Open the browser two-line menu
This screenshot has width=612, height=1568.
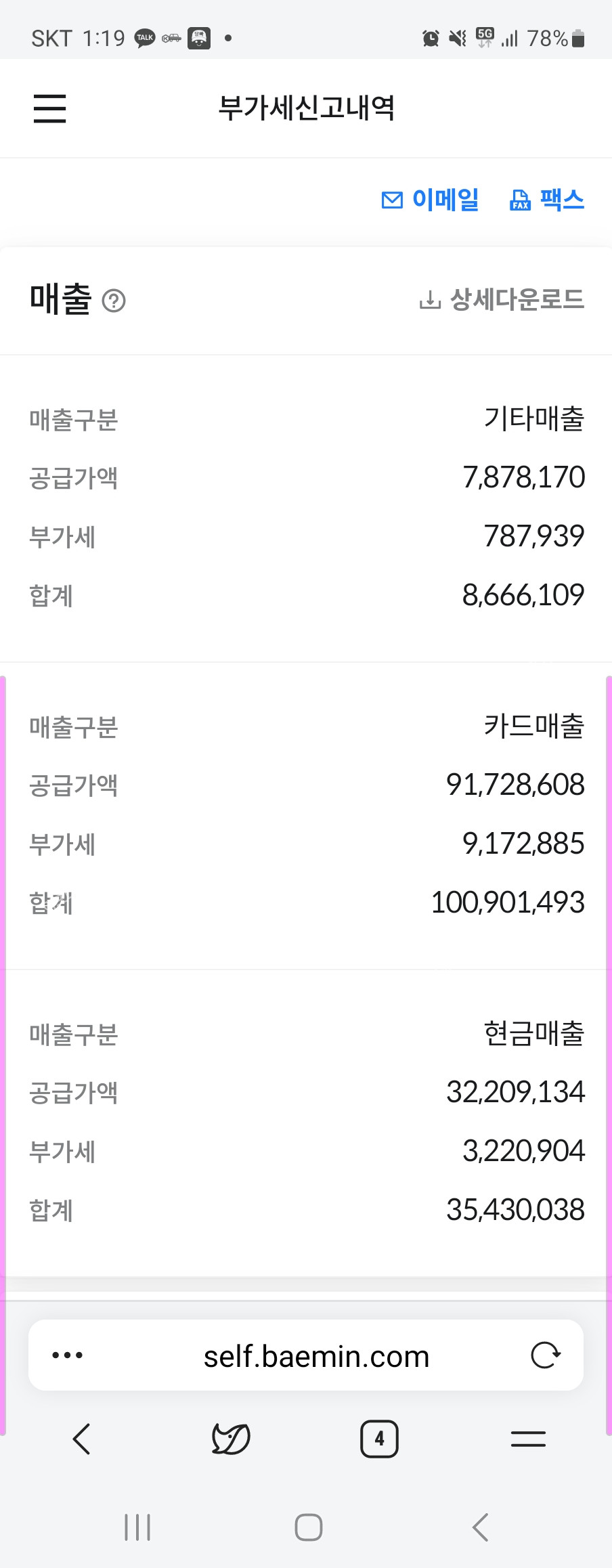[528, 1439]
